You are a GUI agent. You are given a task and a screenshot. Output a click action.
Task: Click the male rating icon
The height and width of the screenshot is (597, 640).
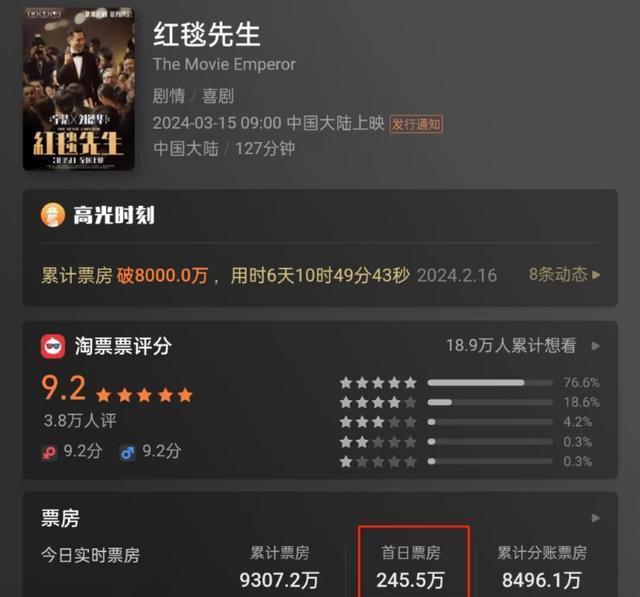(x=127, y=453)
